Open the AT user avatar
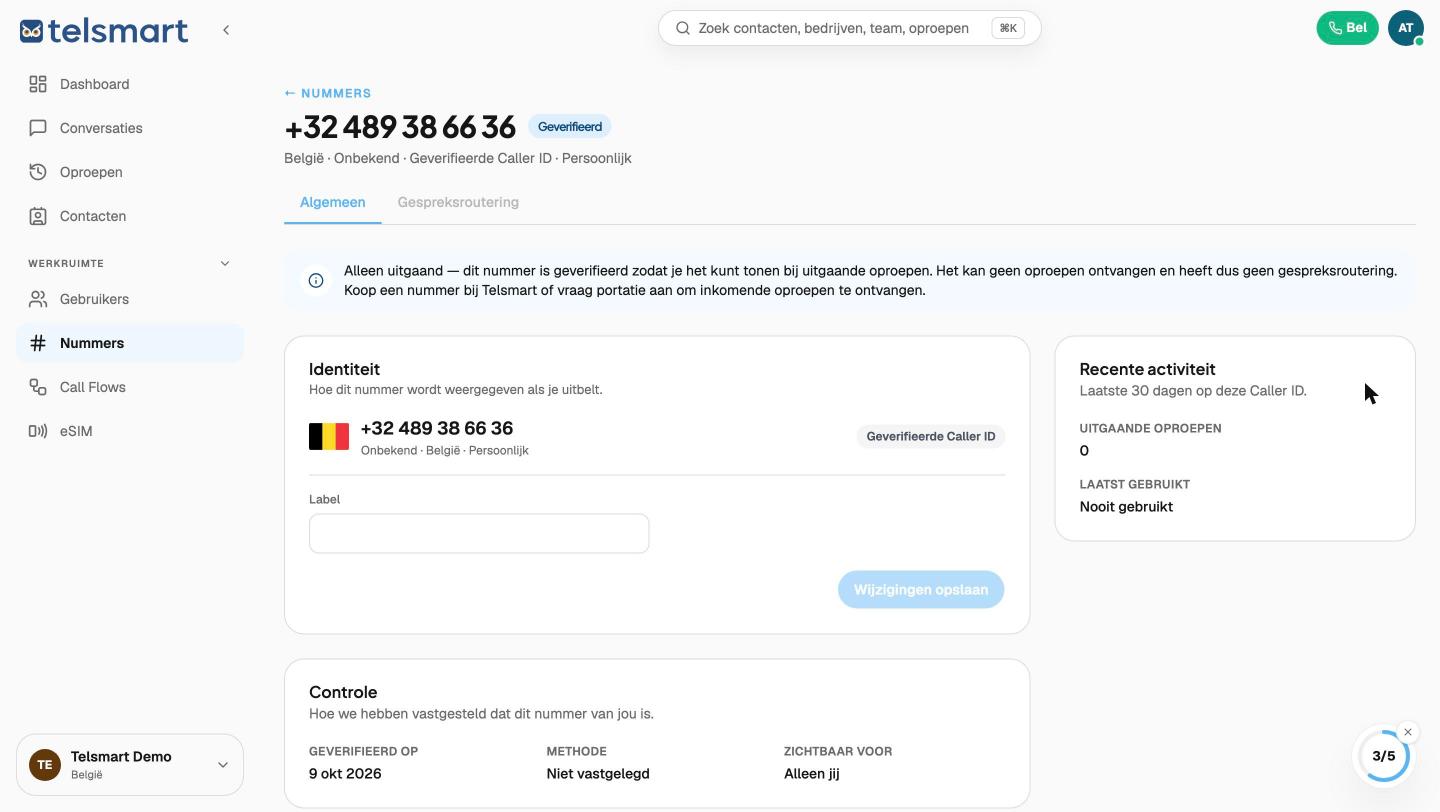 tap(1405, 28)
